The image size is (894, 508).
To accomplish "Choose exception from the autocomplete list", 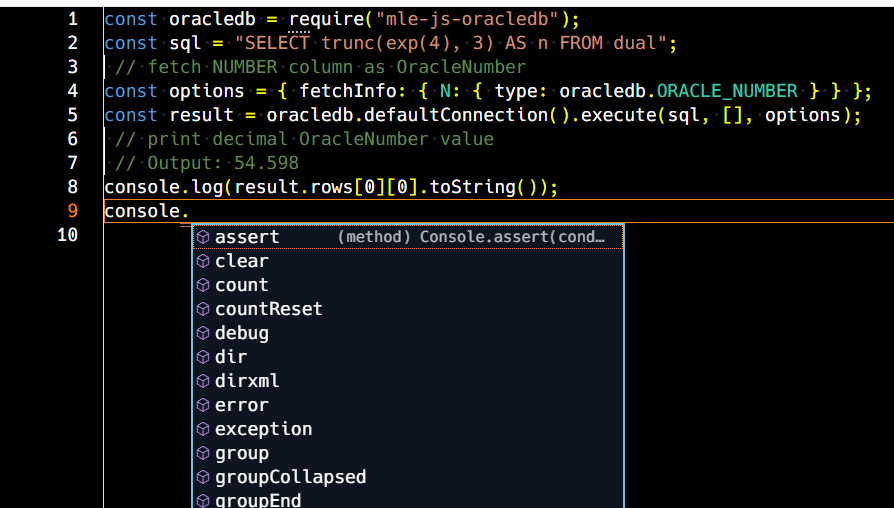I will [408, 429].
